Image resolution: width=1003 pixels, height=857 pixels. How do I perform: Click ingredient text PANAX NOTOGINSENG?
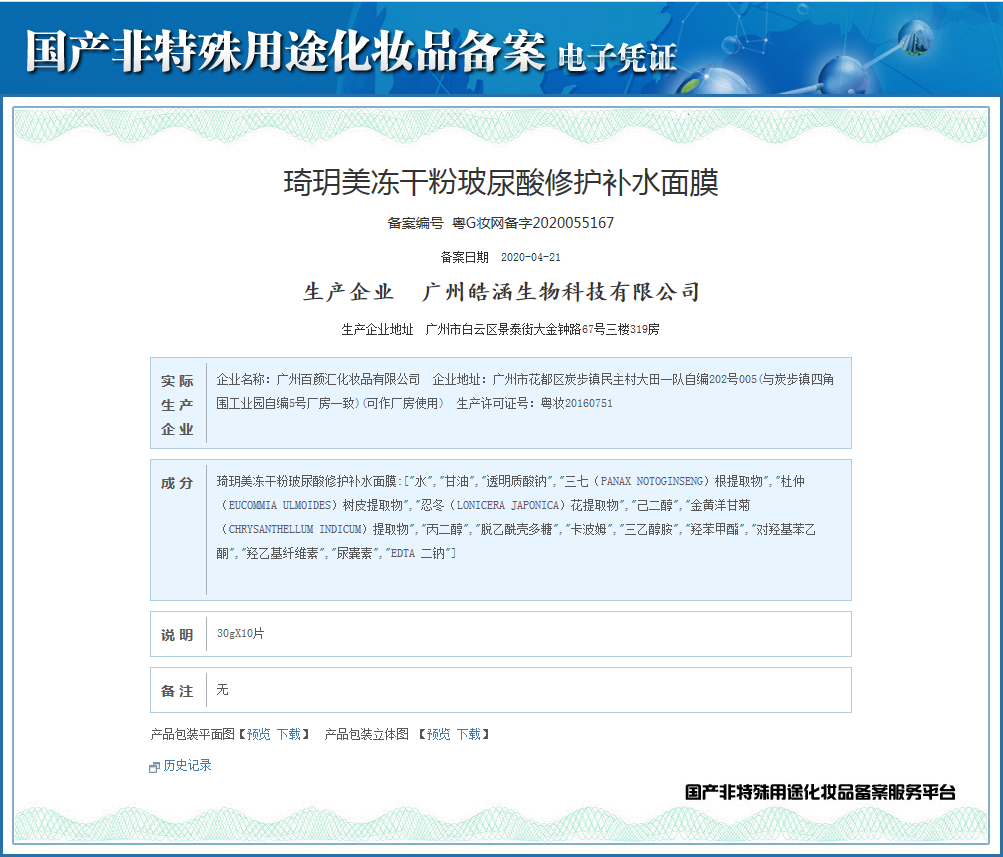click(x=651, y=482)
